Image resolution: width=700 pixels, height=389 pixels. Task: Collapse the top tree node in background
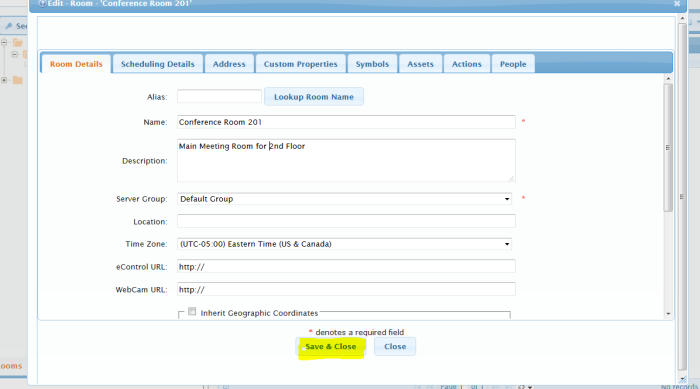click(4, 42)
